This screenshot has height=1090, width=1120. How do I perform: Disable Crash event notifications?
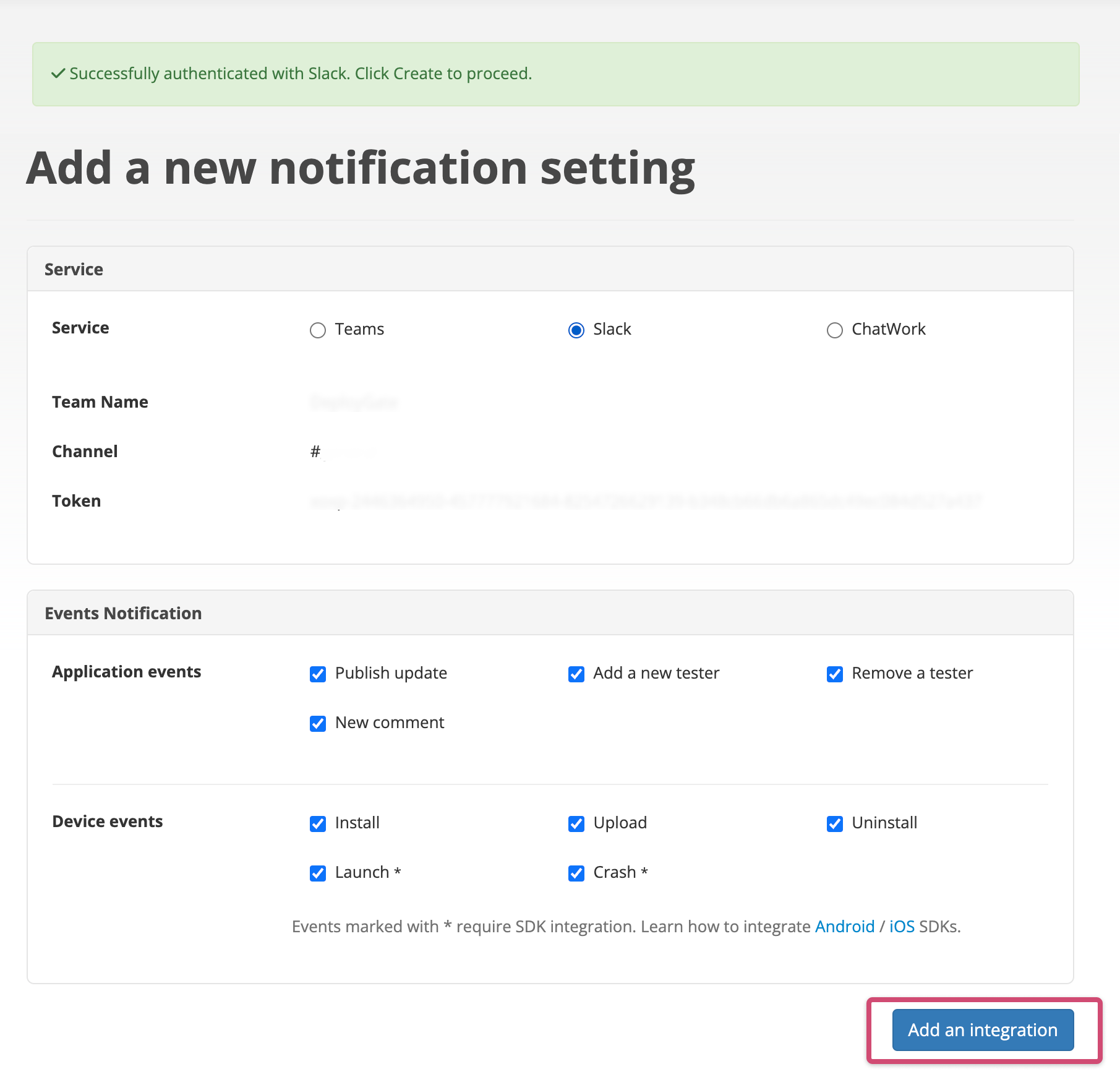tap(576, 873)
